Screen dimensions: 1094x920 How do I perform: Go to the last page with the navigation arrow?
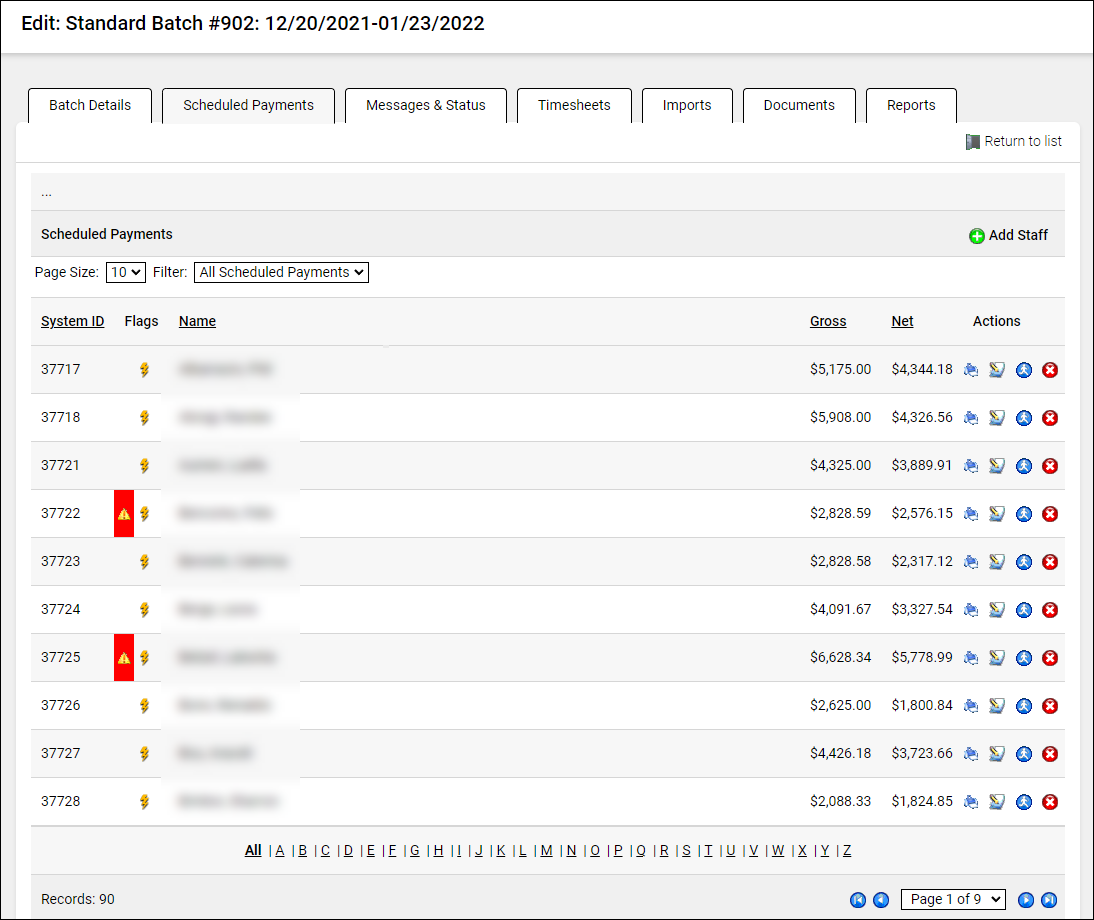(1047, 899)
